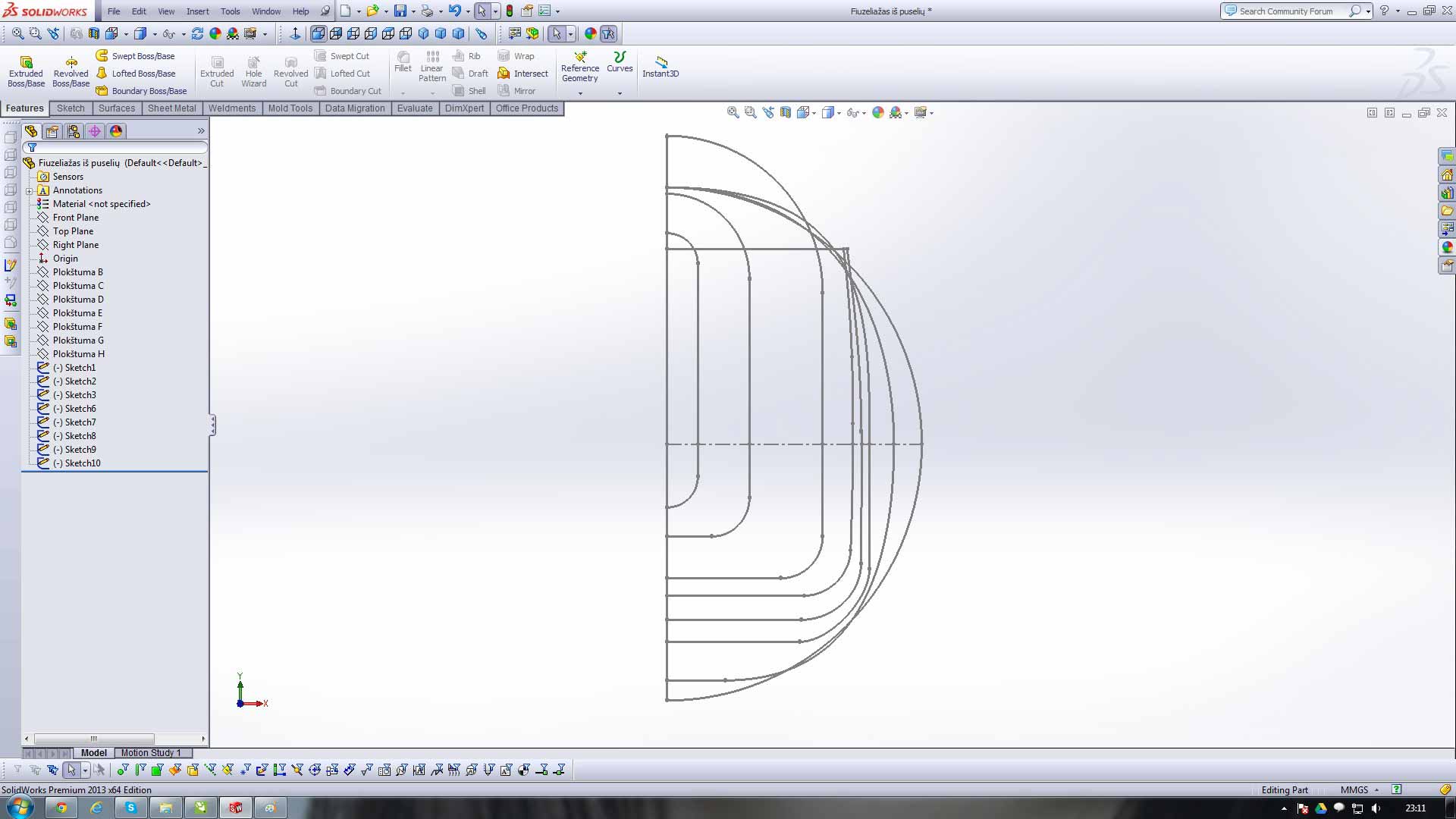
Task: Open the Curves dropdown arrow
Action: click(620, 93)
